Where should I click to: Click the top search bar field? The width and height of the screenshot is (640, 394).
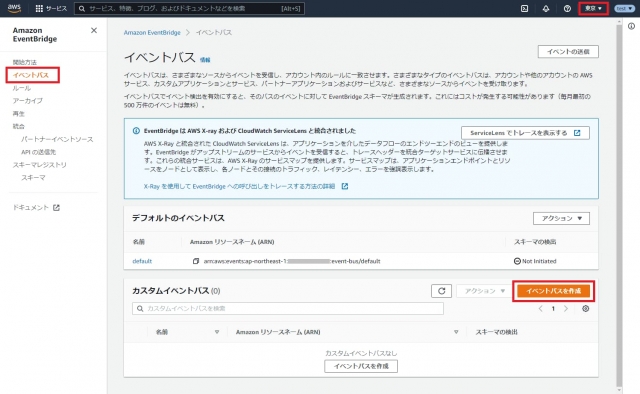coord(189,8)
